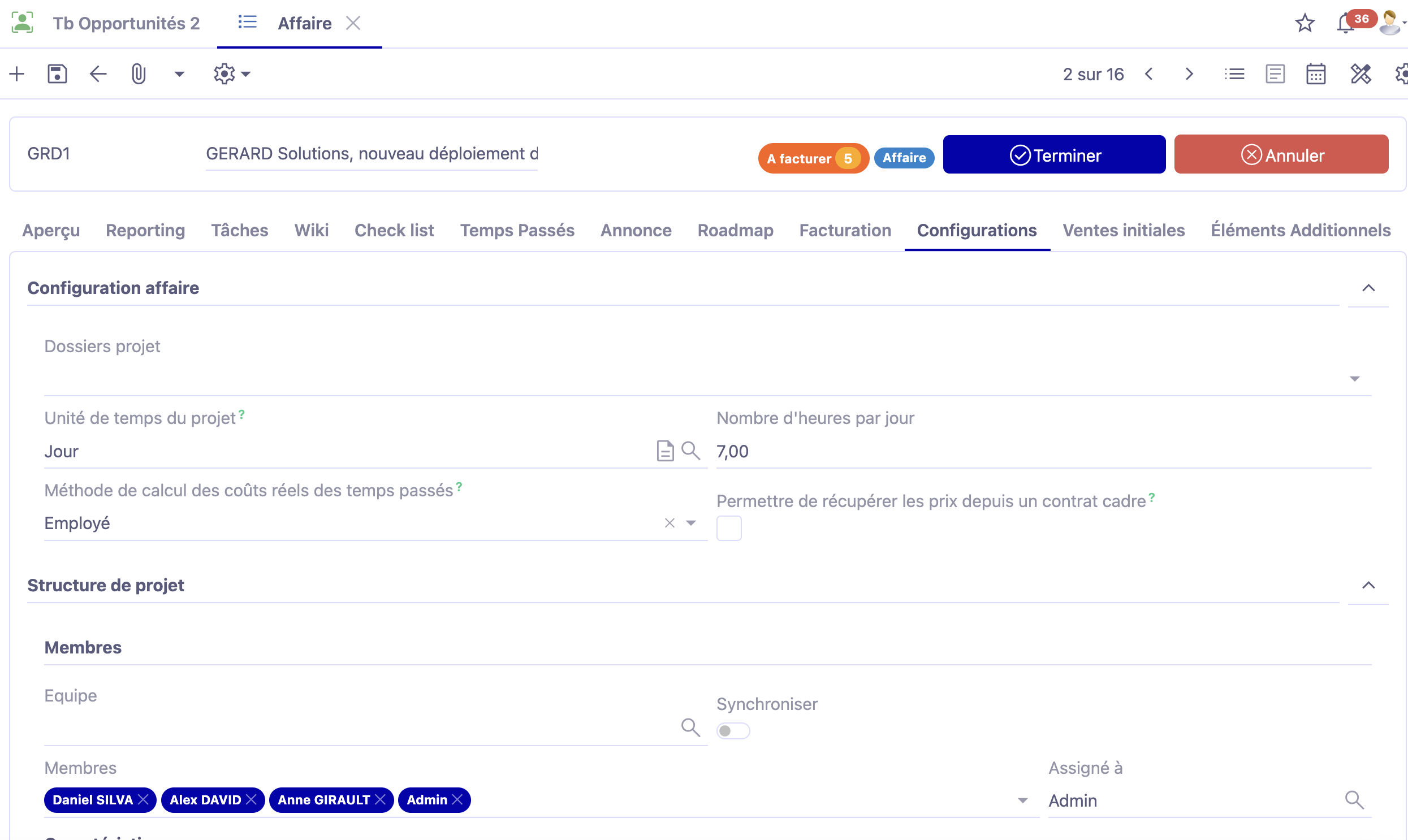
Task: Switch to the Facturation tab
Action: (845, 231)
